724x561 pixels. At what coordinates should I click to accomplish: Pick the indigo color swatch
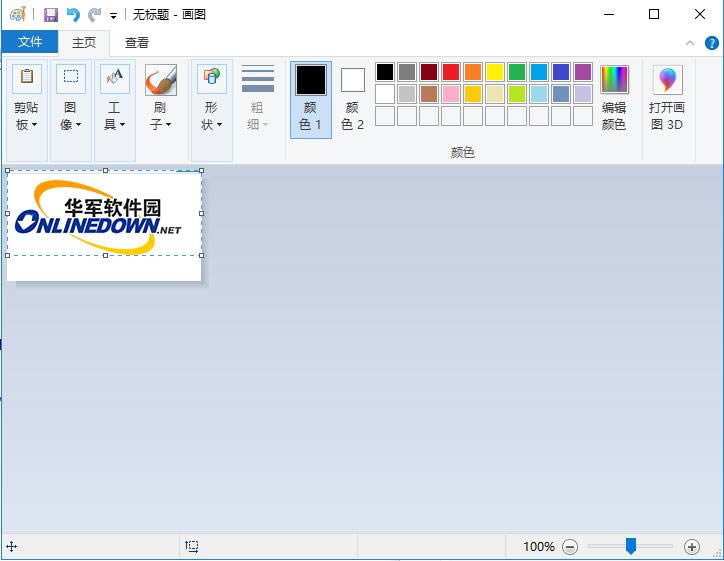coord(561,72)
